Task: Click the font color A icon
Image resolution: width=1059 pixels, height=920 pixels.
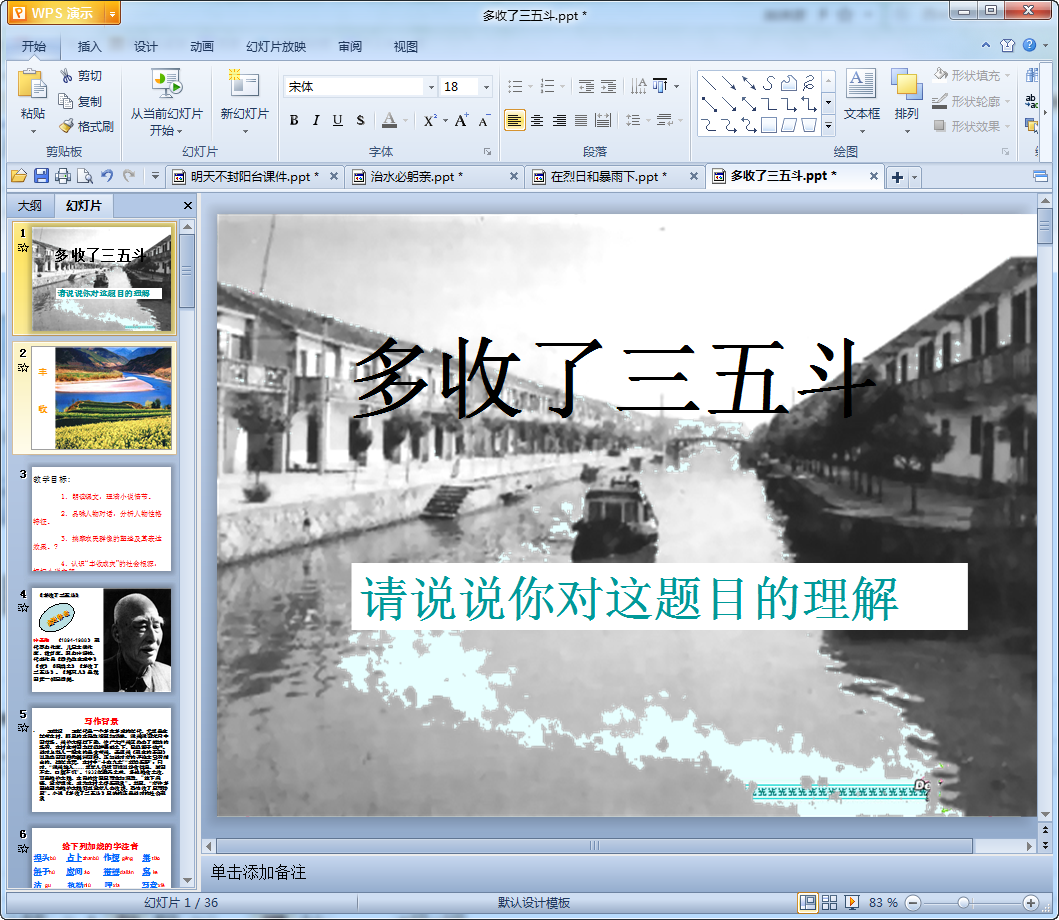Action: point(390,120)
